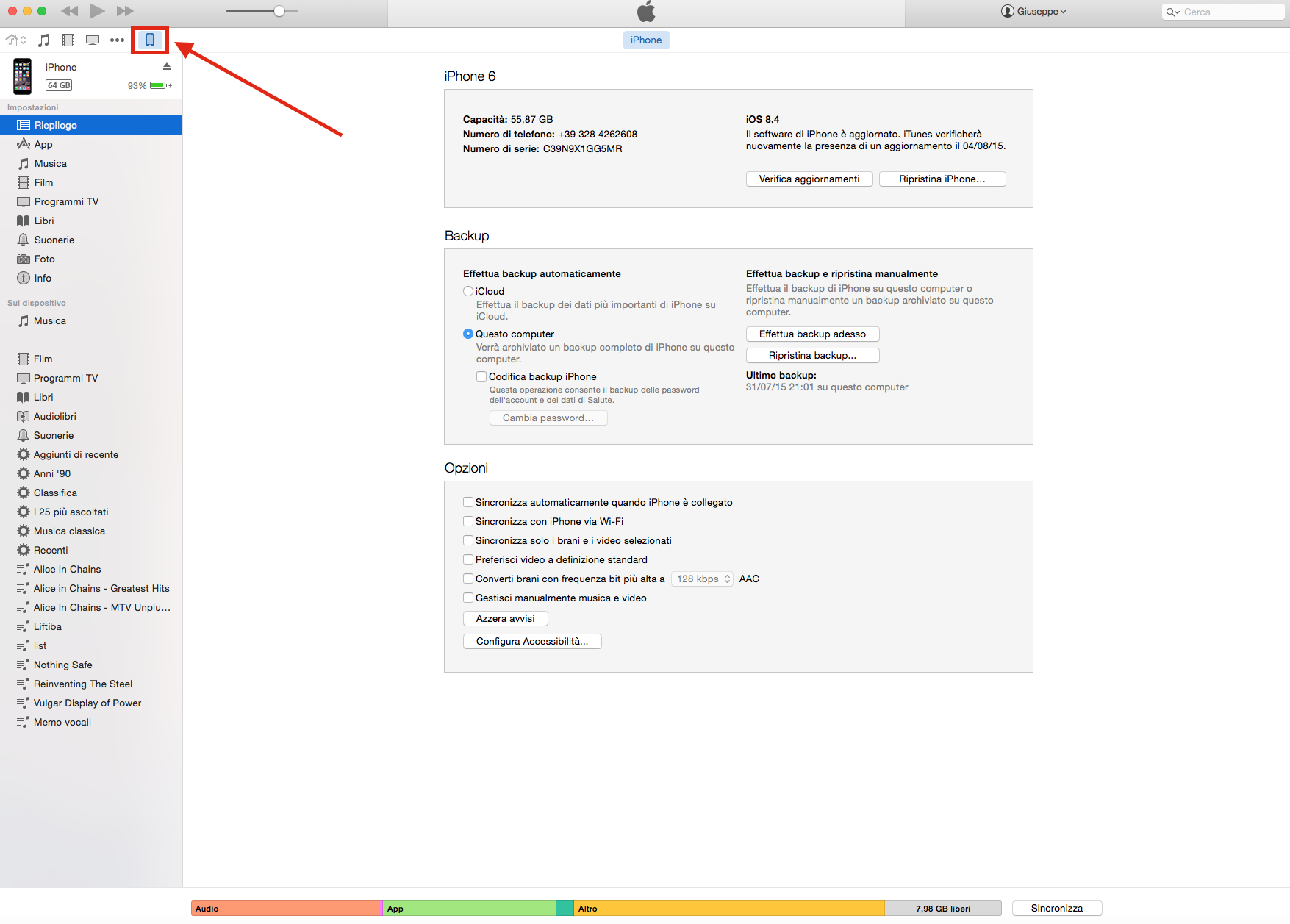Open Film under Impostazioni

(91, 182)
